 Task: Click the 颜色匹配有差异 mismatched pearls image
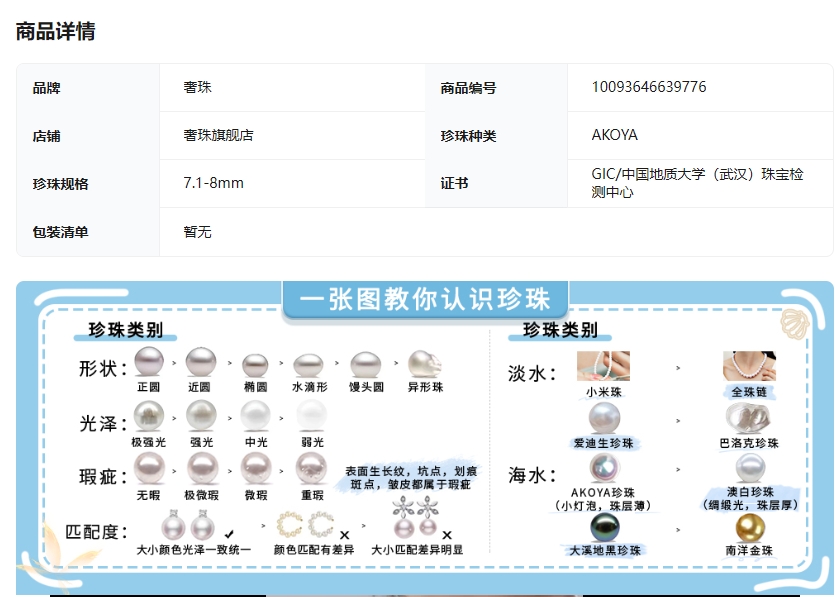[x=306, y=526]
